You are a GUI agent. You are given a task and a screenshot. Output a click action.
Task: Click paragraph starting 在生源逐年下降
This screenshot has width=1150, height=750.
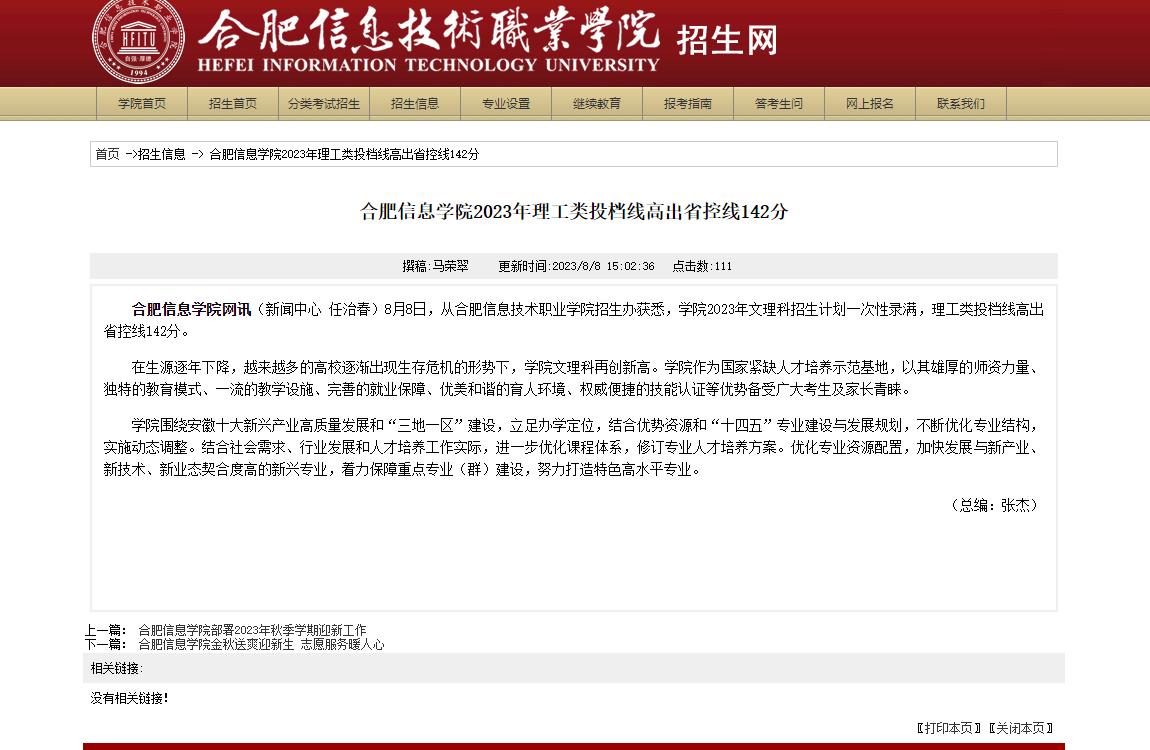[574, 378]
